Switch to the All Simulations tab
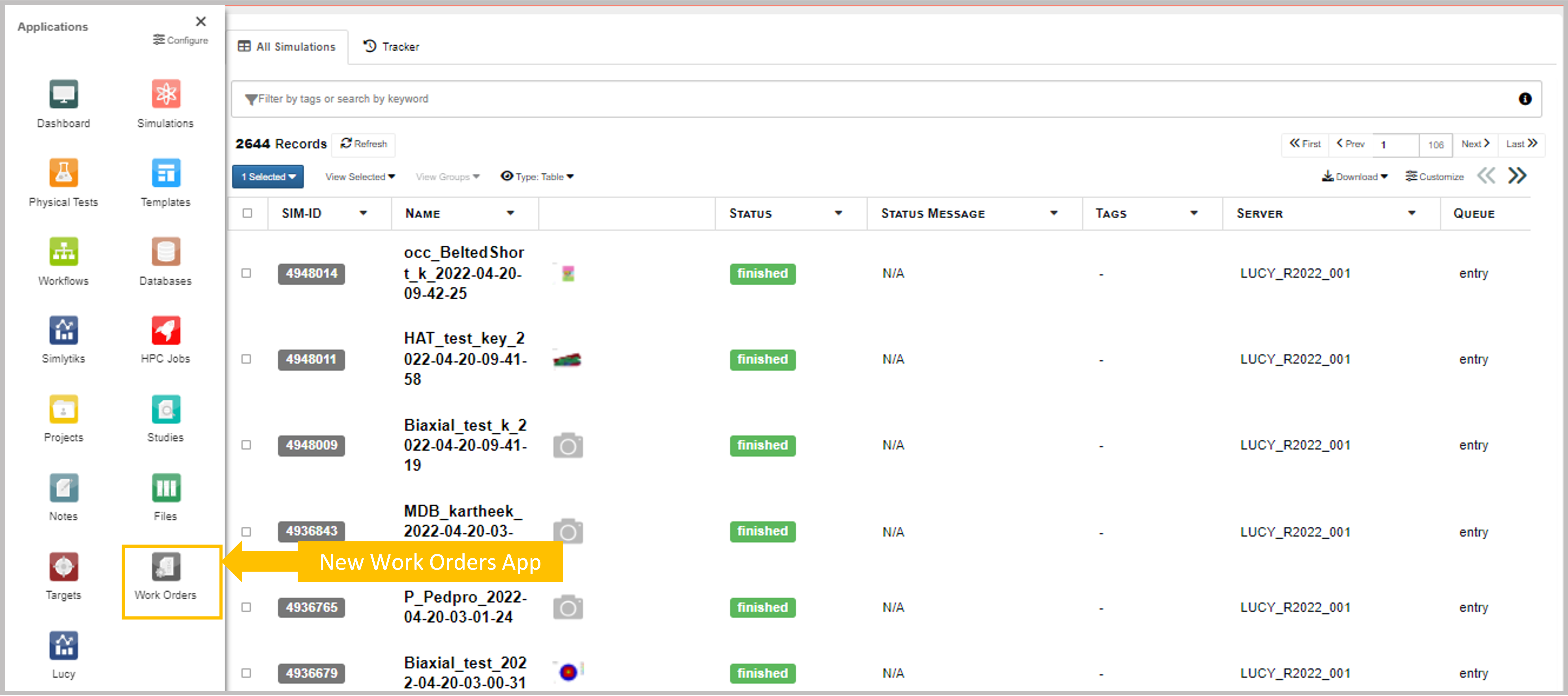The width and height of the screenshot is (1568, 696). pyautogui.click(x=287, y=47)
